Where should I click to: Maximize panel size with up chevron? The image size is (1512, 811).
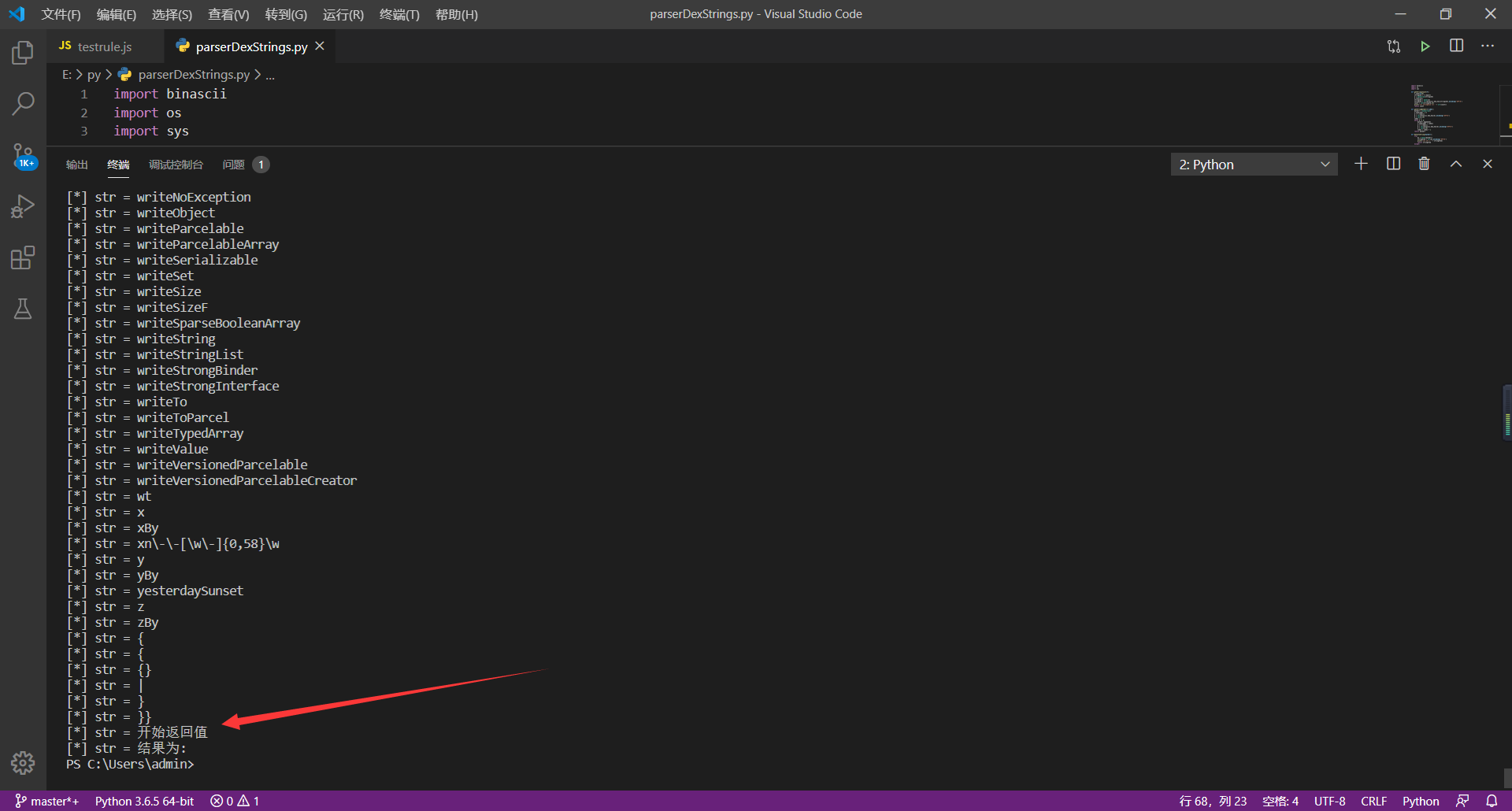pyautogui.click(x=1456, y=164)
